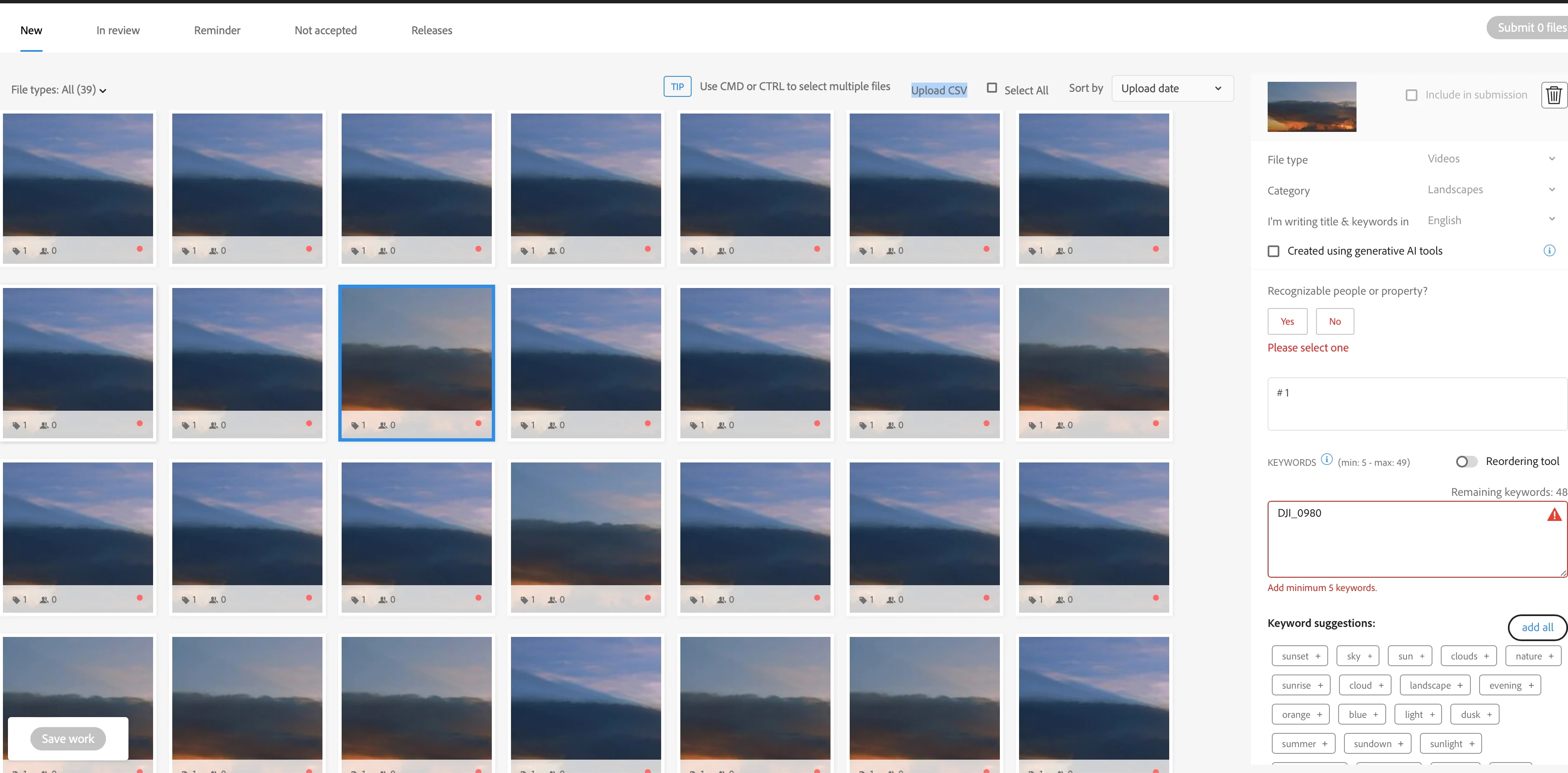Viewport: 1568px width, 773px height.
Task: Click the Upload CSV link
Action: click(939, 90)
